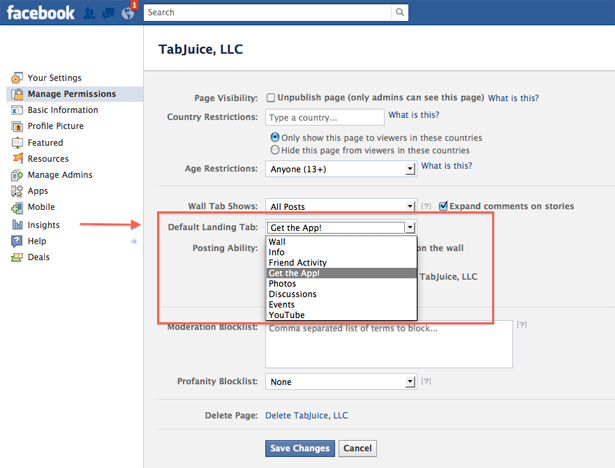Choose Events from landing tab list
Screen dimensions: 615x468
tap(341, 304)
